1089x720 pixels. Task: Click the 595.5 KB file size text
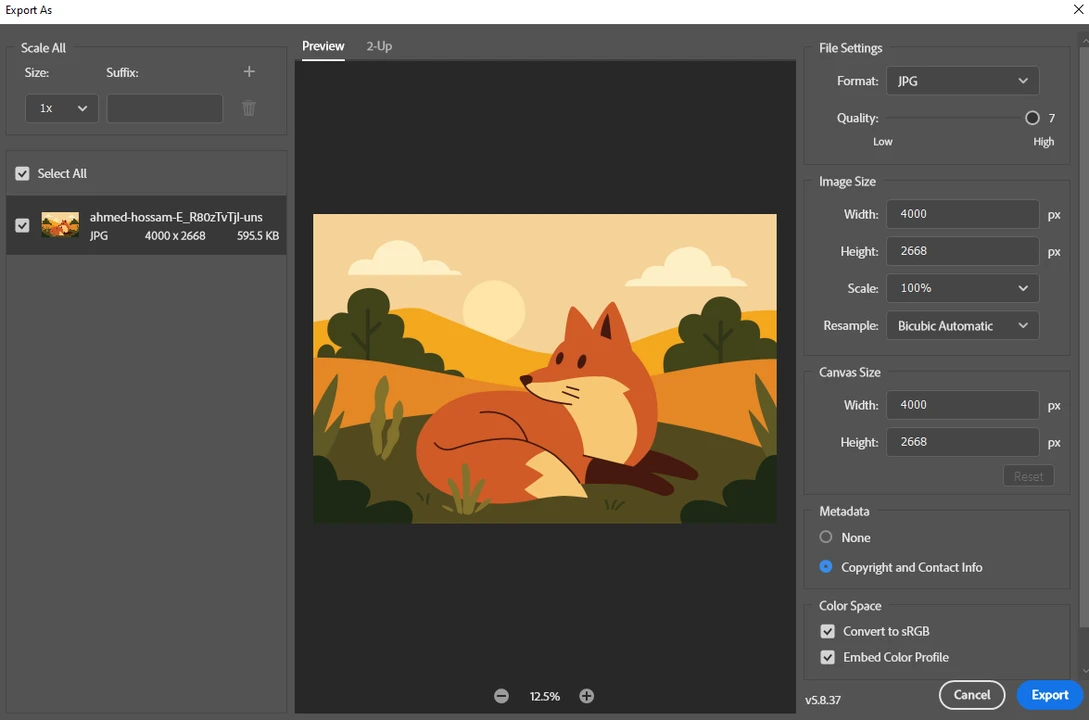point(258,236)
